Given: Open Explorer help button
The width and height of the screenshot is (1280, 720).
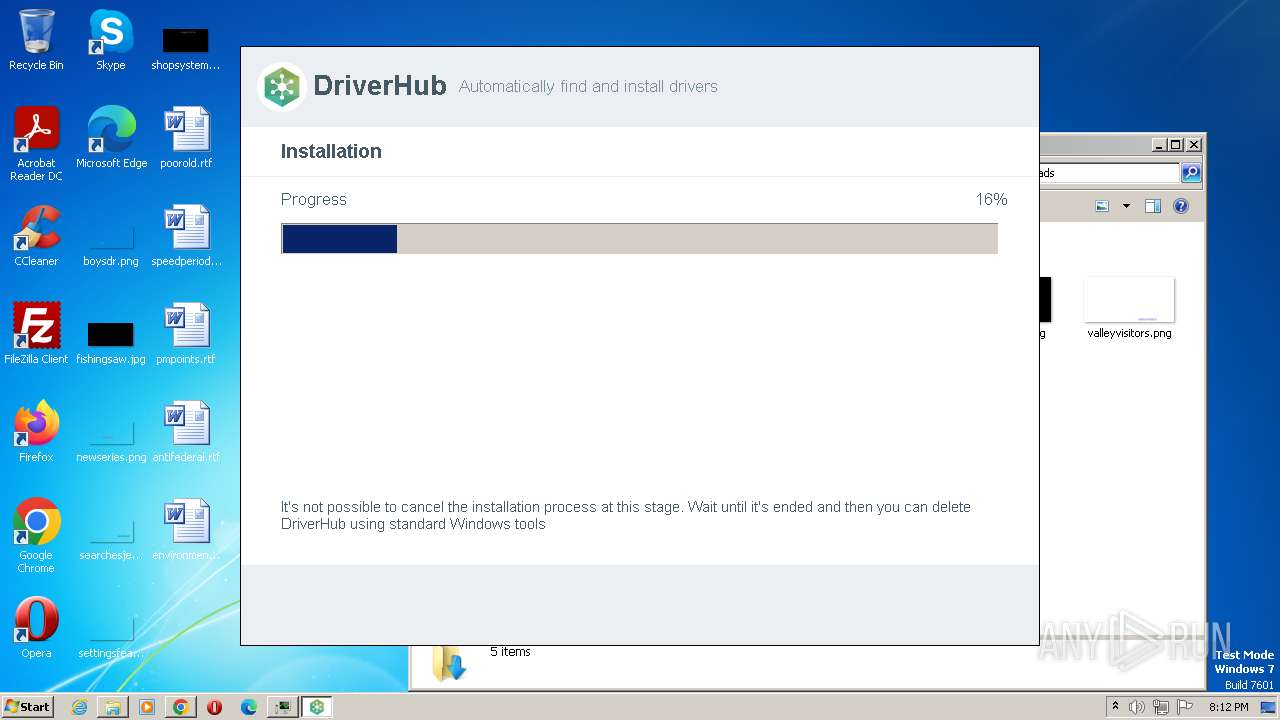Looking at the screenshot, I should (x=1181, y=206).
